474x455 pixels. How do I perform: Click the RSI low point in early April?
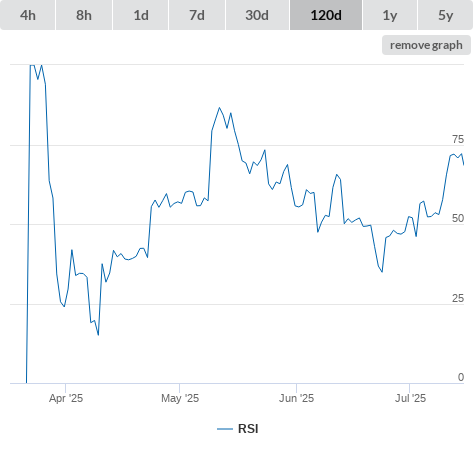[98, 335]
